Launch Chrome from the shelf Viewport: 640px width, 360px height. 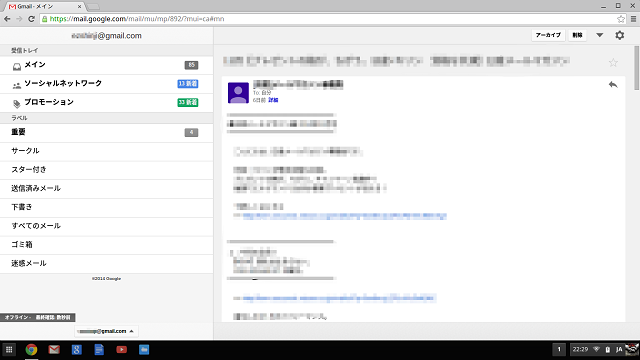pos(31,349)
